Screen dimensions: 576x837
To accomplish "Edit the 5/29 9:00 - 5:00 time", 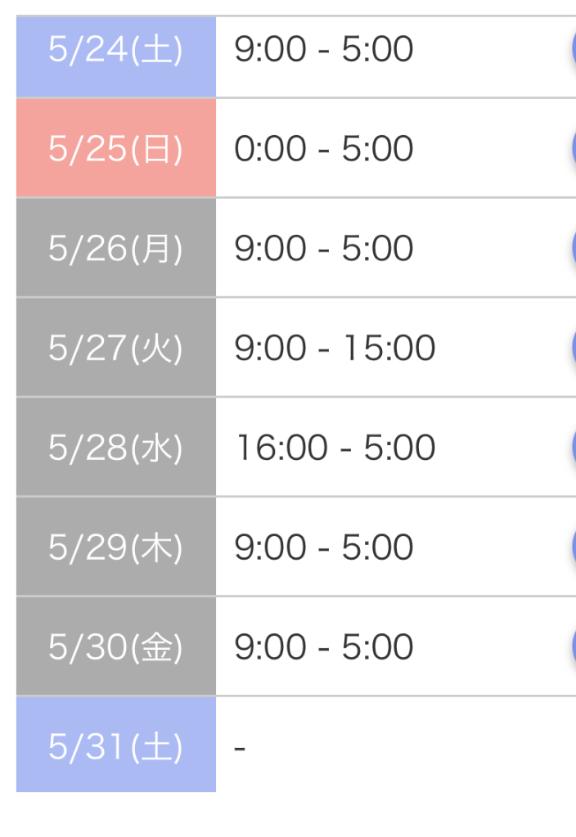I will pyautogui.click(x=323, y=547).
